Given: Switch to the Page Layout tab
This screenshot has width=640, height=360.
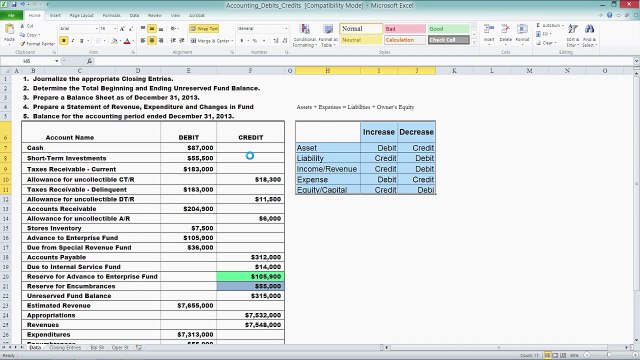Looking at the screenshot, I should [82, 16].
